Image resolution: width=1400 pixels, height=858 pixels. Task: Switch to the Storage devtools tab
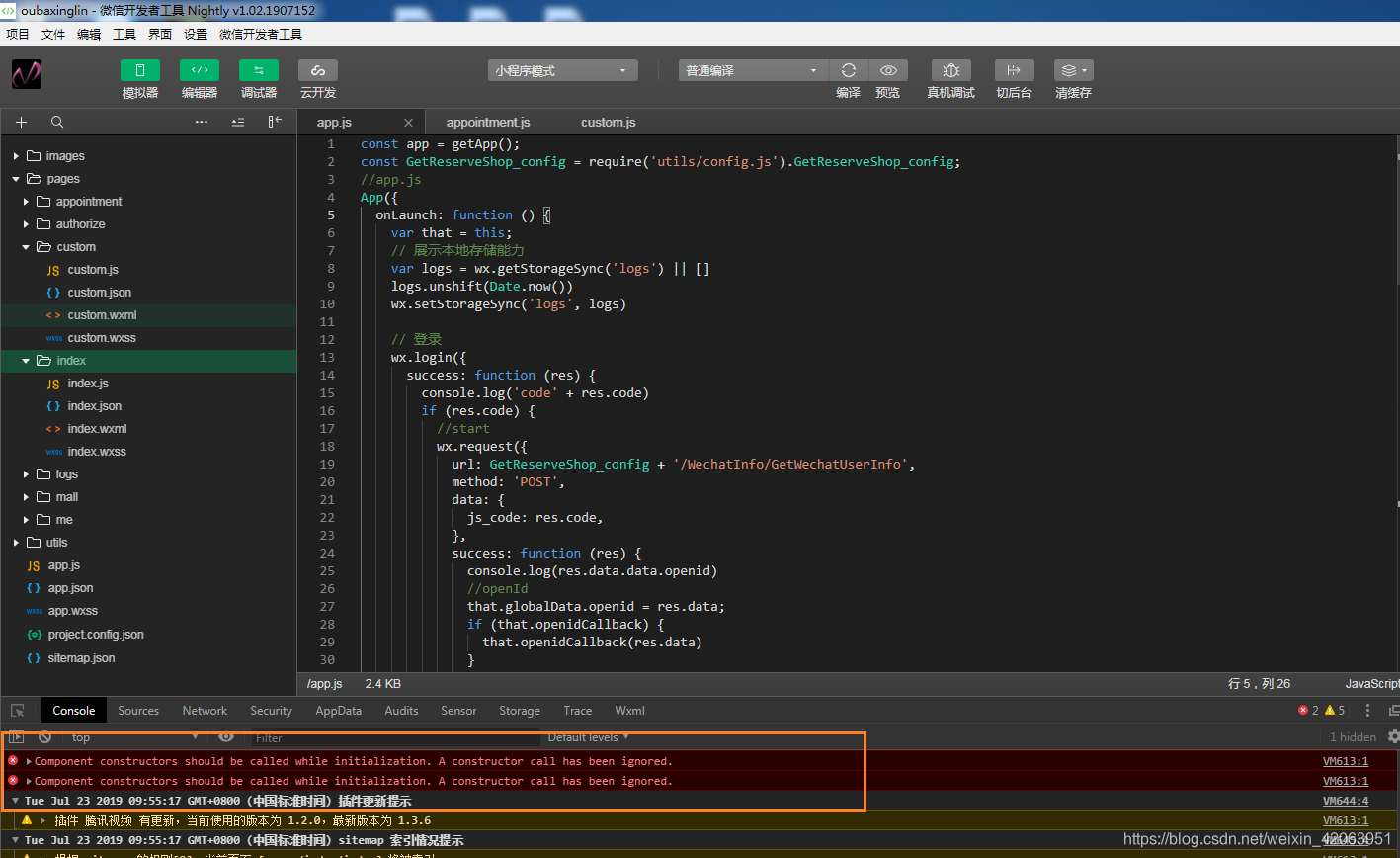[520, 711]
